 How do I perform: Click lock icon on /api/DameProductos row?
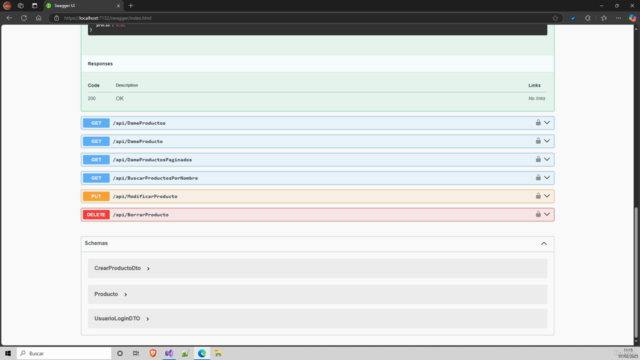[x=538, y=122]
